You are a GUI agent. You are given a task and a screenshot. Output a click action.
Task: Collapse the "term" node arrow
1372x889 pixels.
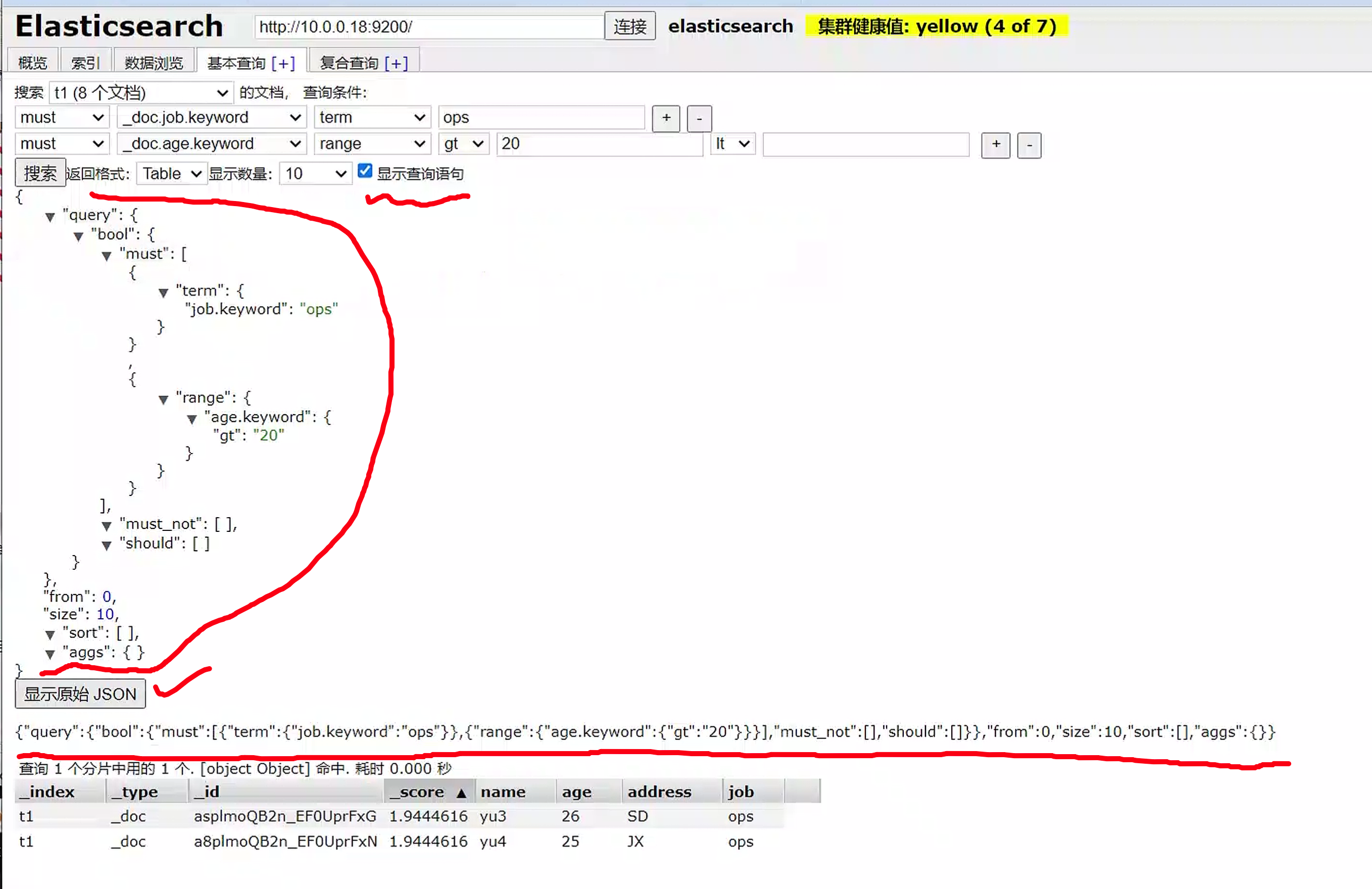click(163, 292)
